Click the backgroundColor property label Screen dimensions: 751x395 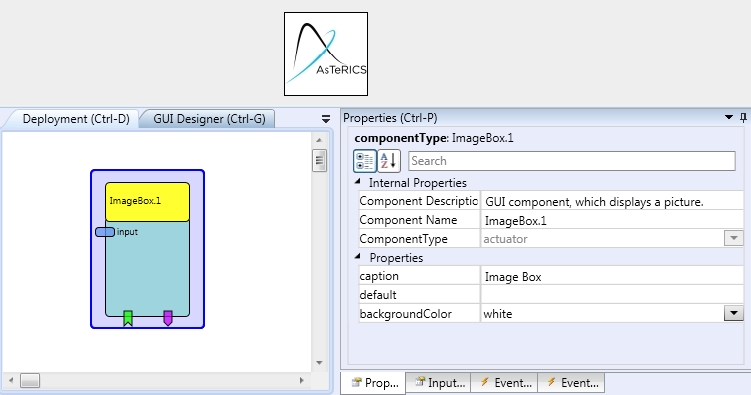point(406,314)
